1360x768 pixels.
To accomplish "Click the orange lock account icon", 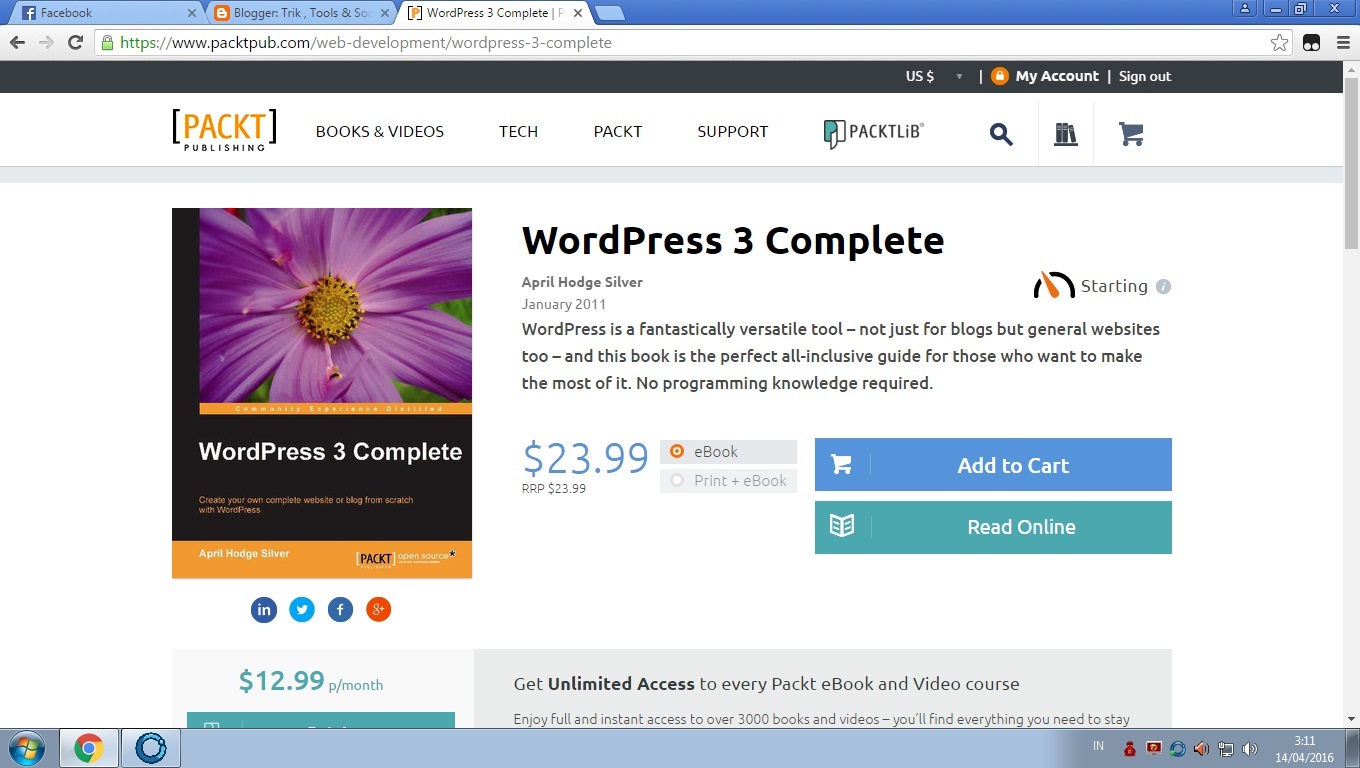I will pos(999,76).
